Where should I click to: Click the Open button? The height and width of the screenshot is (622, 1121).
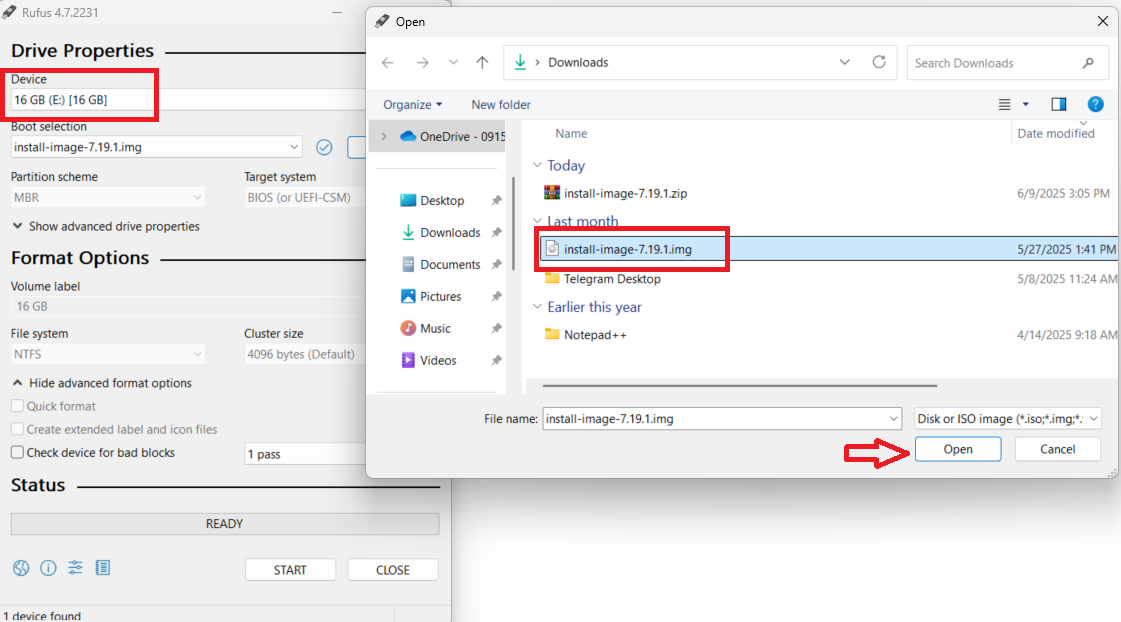[x=957, y=449]
